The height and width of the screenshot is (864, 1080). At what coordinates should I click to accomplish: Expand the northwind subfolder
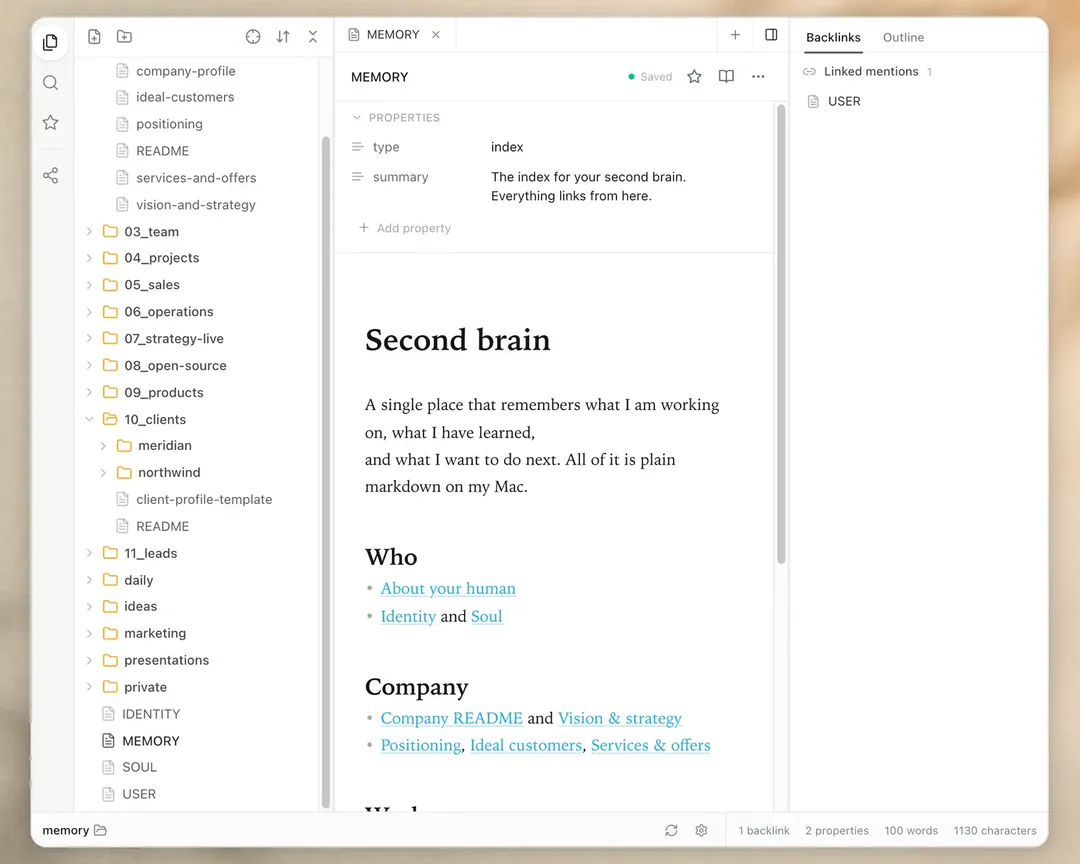pyautogui.click(x=103, y=473)
